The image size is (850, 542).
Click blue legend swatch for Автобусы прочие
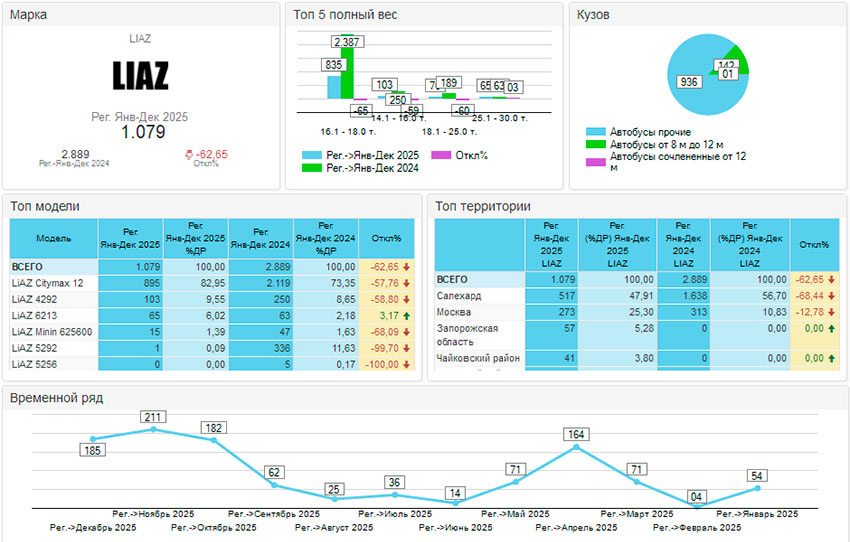(595, 131)
